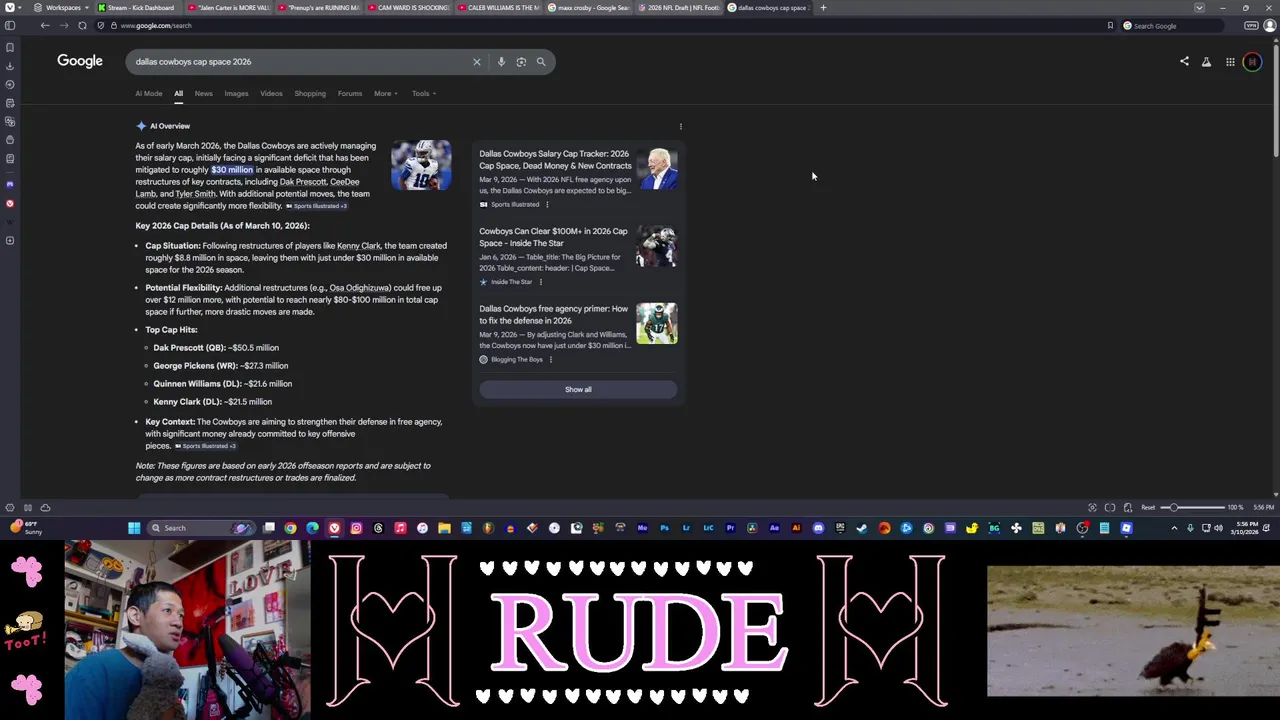This screenshot has width=1280, height=720.
Task: Expand the Tools dropdown
Action: click(x=424, y=94)
